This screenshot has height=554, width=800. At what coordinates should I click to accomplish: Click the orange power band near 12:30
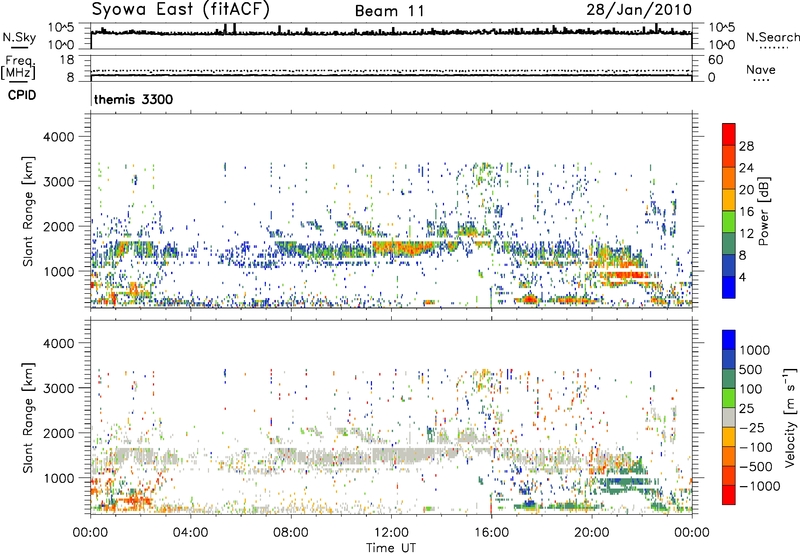click(x=403, y=248)
